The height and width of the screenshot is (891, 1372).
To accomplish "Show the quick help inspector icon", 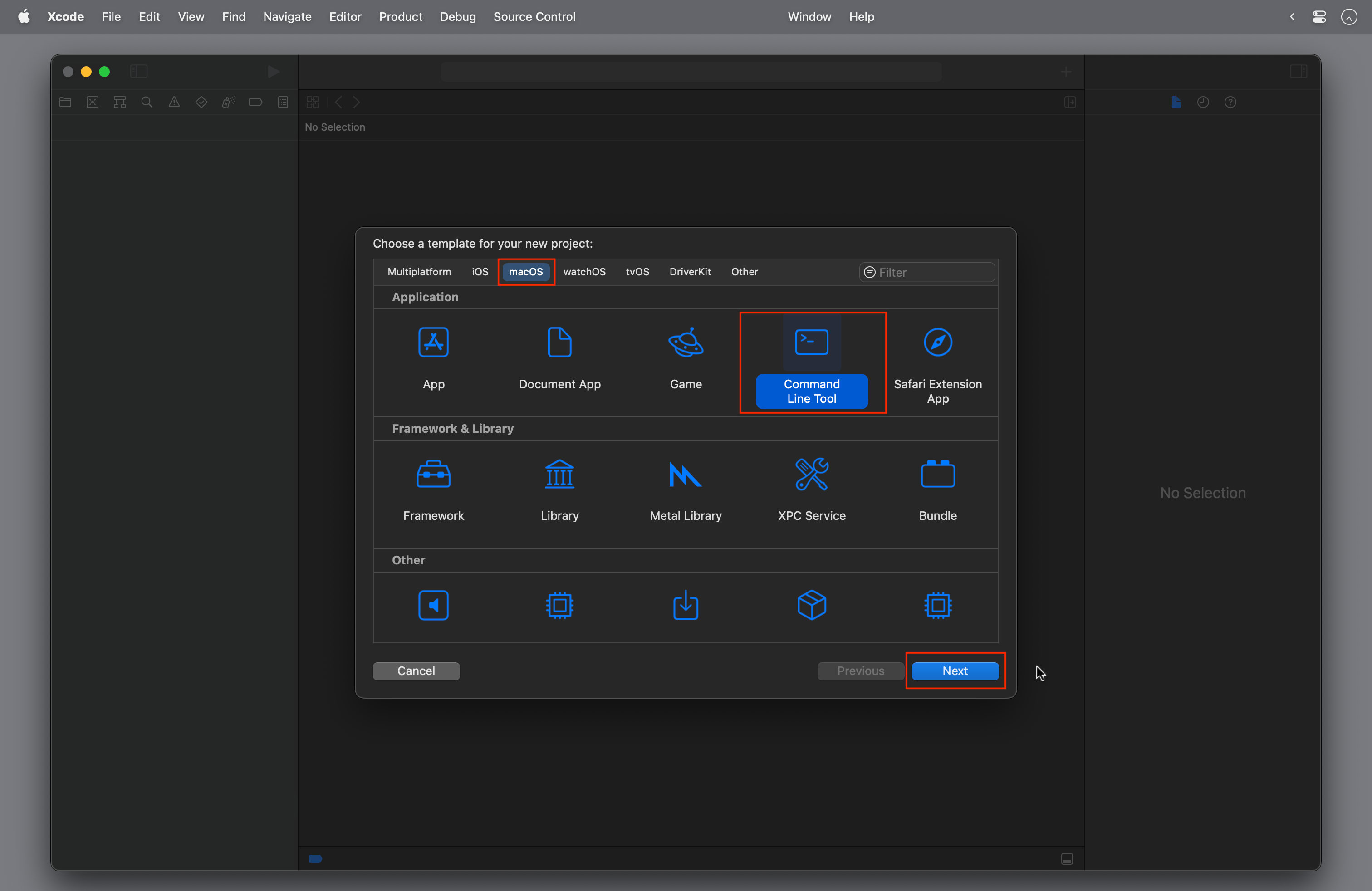I will [x=1230, y=102].
